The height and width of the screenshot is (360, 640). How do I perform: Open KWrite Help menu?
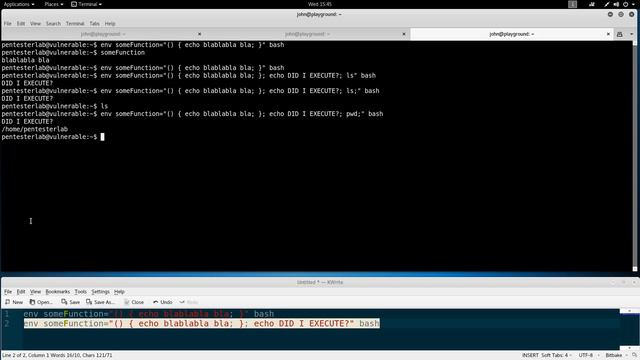click(119, 292)
